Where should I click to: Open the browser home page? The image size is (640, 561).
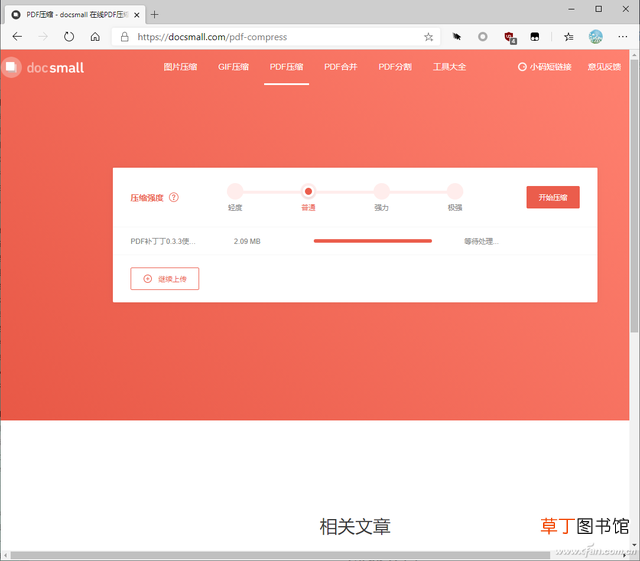[x=95, y=37]
